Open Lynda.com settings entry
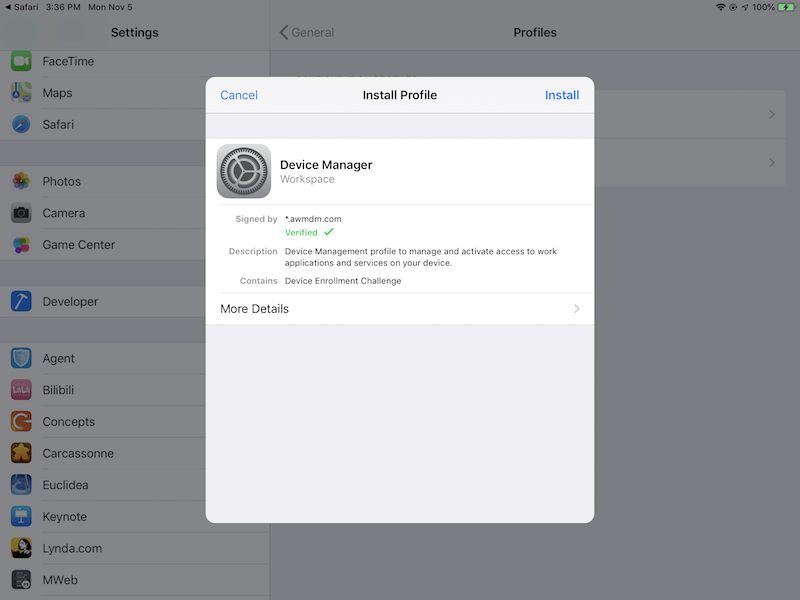The height and width of the screenshot is (600, 800). click(x=72, y=548)
